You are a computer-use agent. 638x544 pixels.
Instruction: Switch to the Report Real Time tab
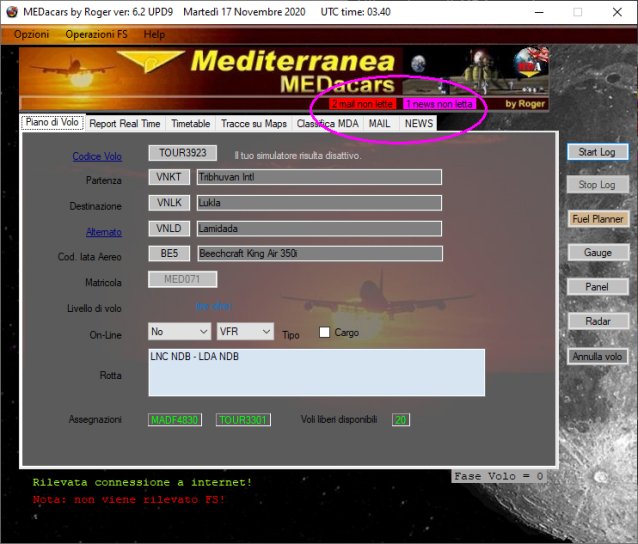tap(125, 123)
